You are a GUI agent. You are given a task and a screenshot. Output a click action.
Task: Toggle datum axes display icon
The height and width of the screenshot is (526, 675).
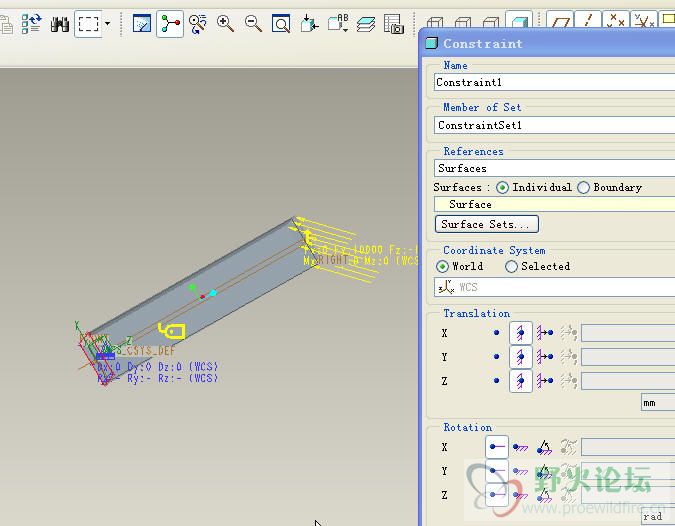tap(588, 20)
